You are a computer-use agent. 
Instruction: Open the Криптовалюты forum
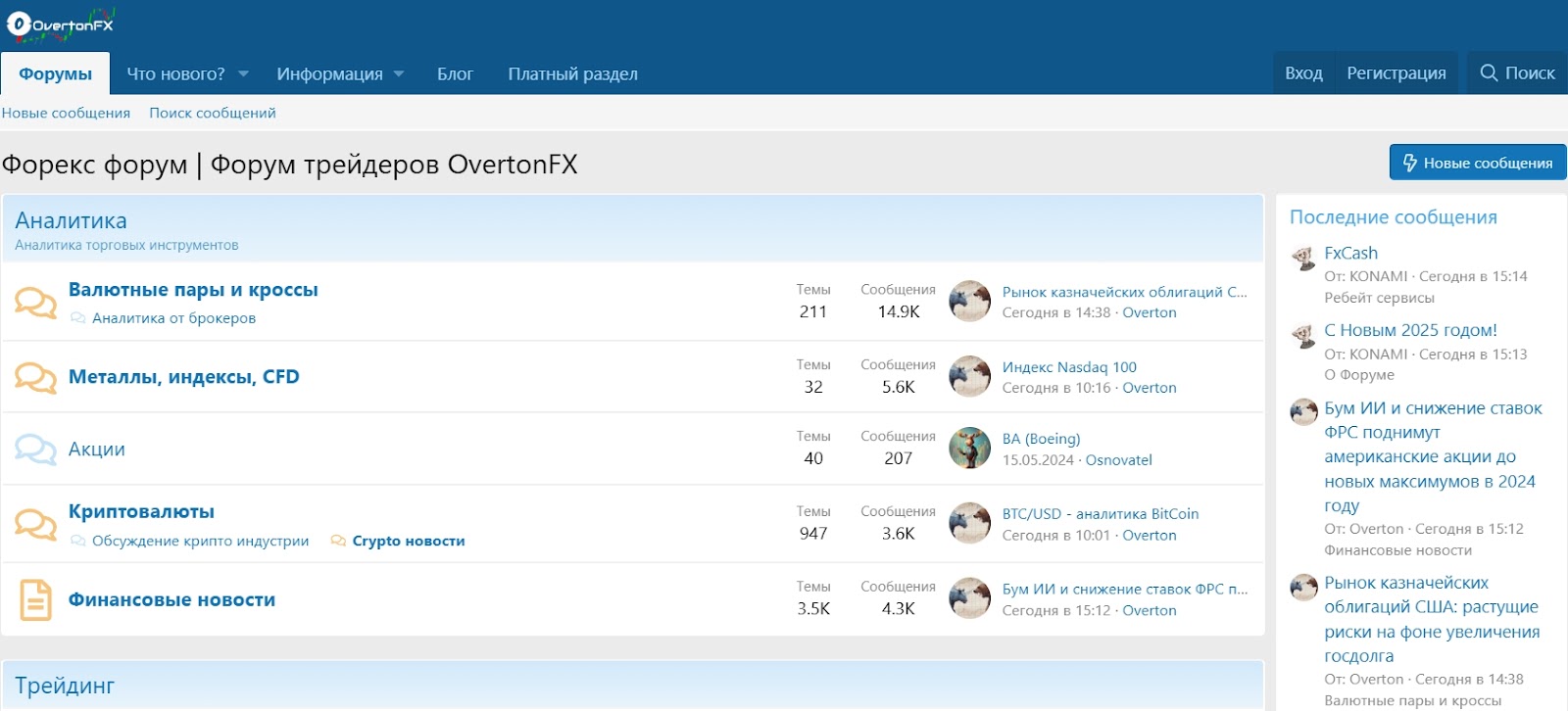pos(141,511)
